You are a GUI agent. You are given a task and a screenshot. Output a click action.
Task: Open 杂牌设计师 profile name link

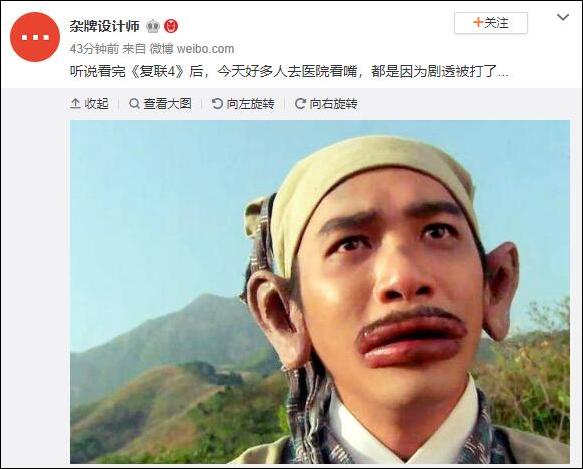(104, 26)
